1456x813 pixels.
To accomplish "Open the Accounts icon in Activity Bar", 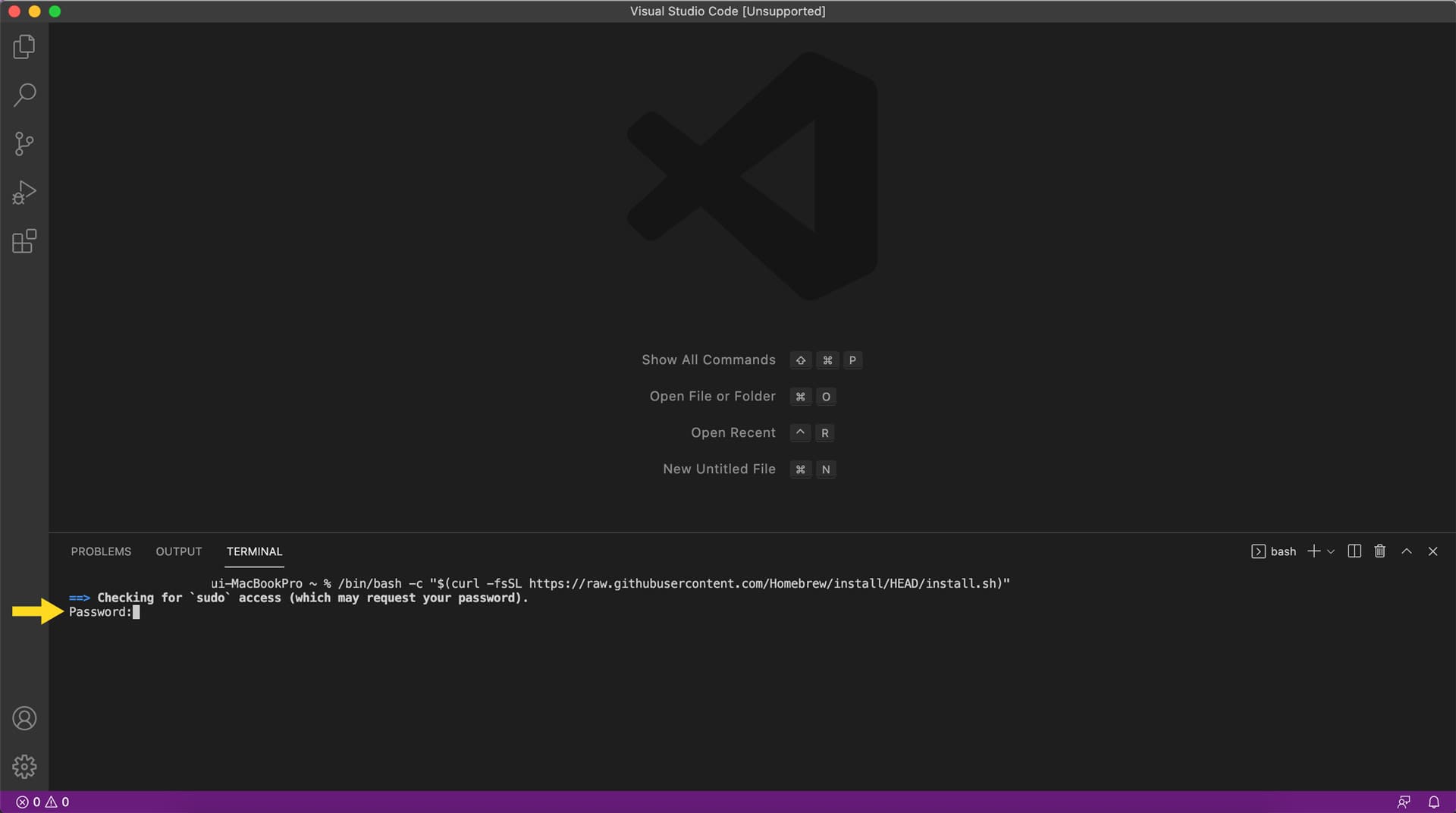I will [25, 718].
